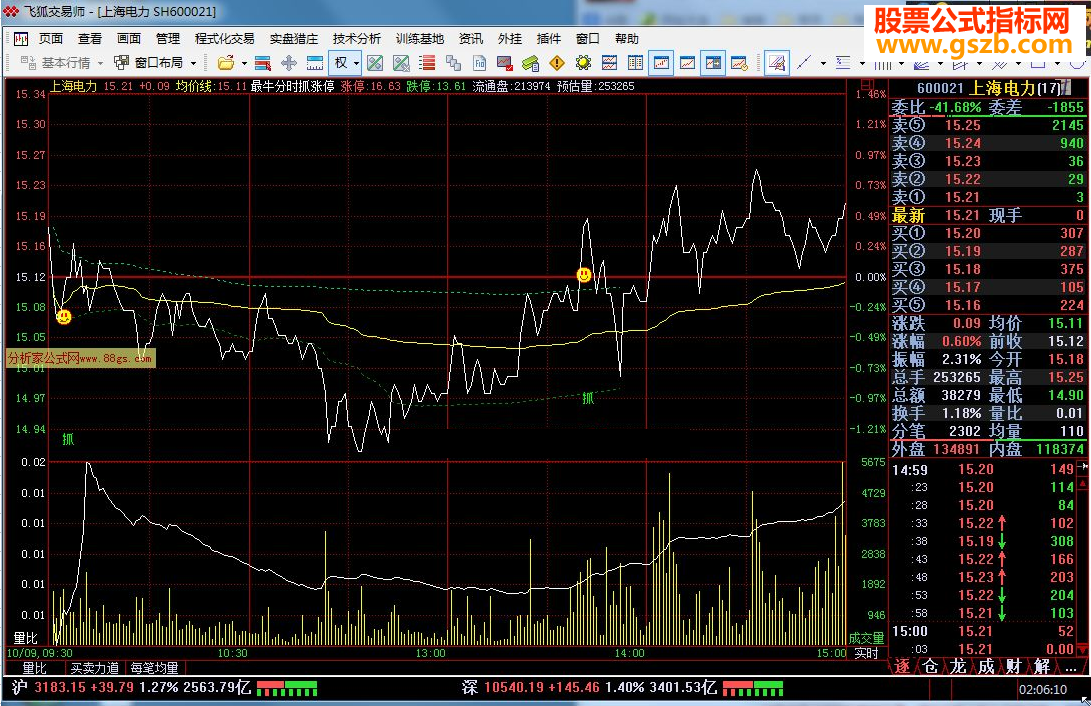Select the 逐 tab in quote panel

pos(902,666)
